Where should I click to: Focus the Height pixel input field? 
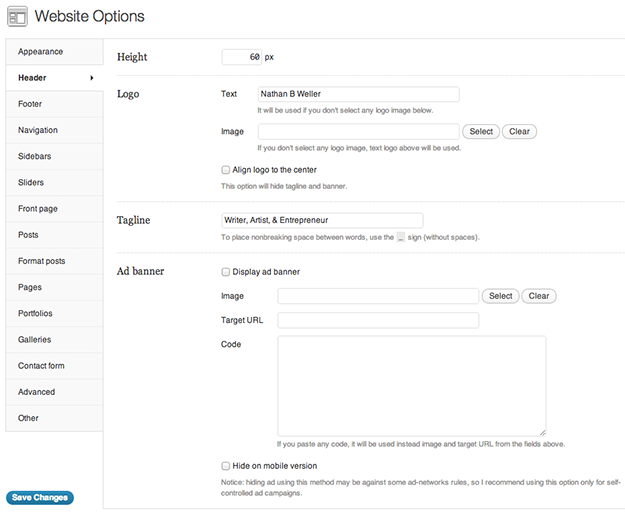[x=242, y=57]
